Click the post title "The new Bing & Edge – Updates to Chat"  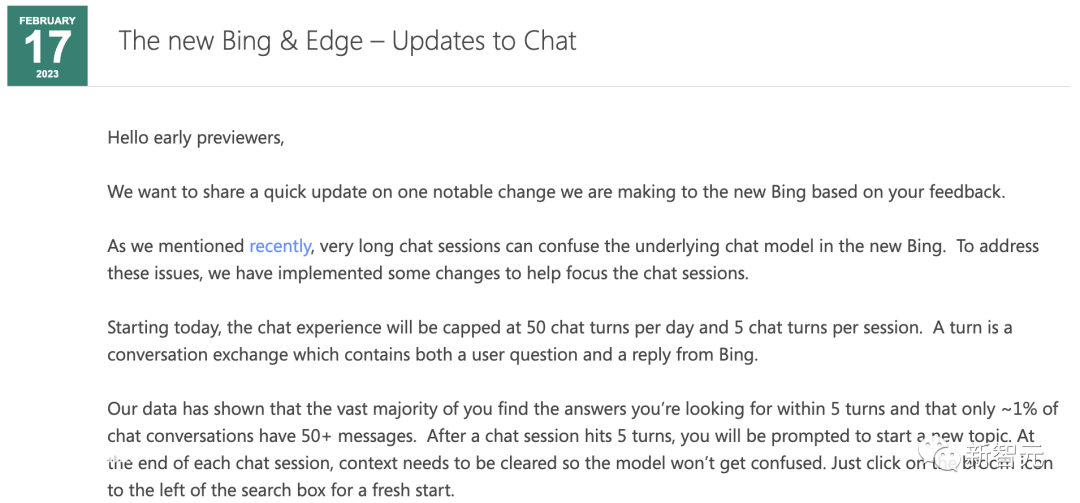(x=348, y=41)
